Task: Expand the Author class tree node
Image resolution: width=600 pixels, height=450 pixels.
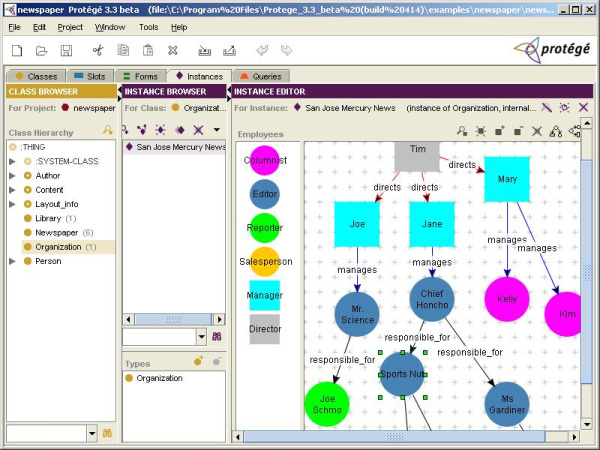Action: [13, 175]
